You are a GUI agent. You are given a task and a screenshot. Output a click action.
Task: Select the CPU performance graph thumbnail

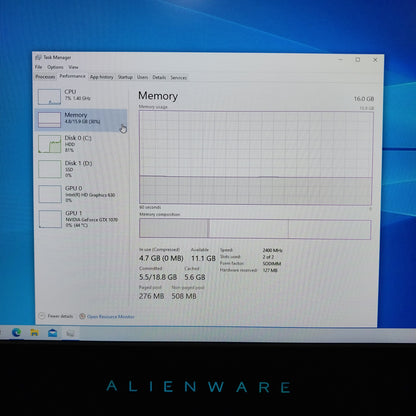(49, 97)
